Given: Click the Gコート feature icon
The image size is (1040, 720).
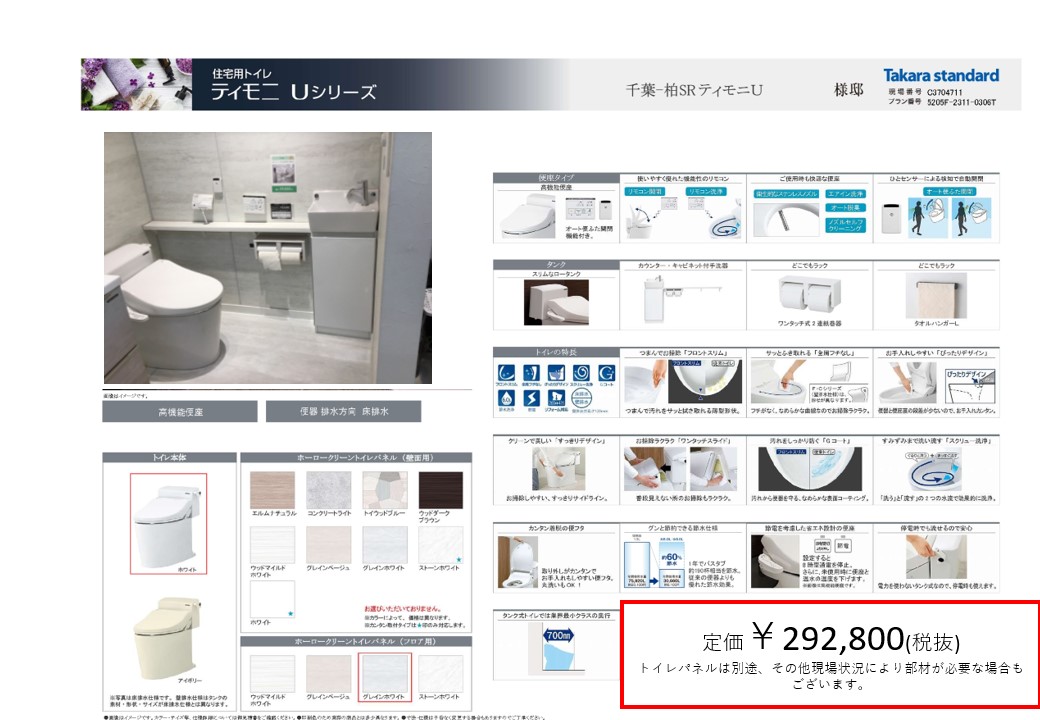Looking at the screenshot, I should [606, 375].
